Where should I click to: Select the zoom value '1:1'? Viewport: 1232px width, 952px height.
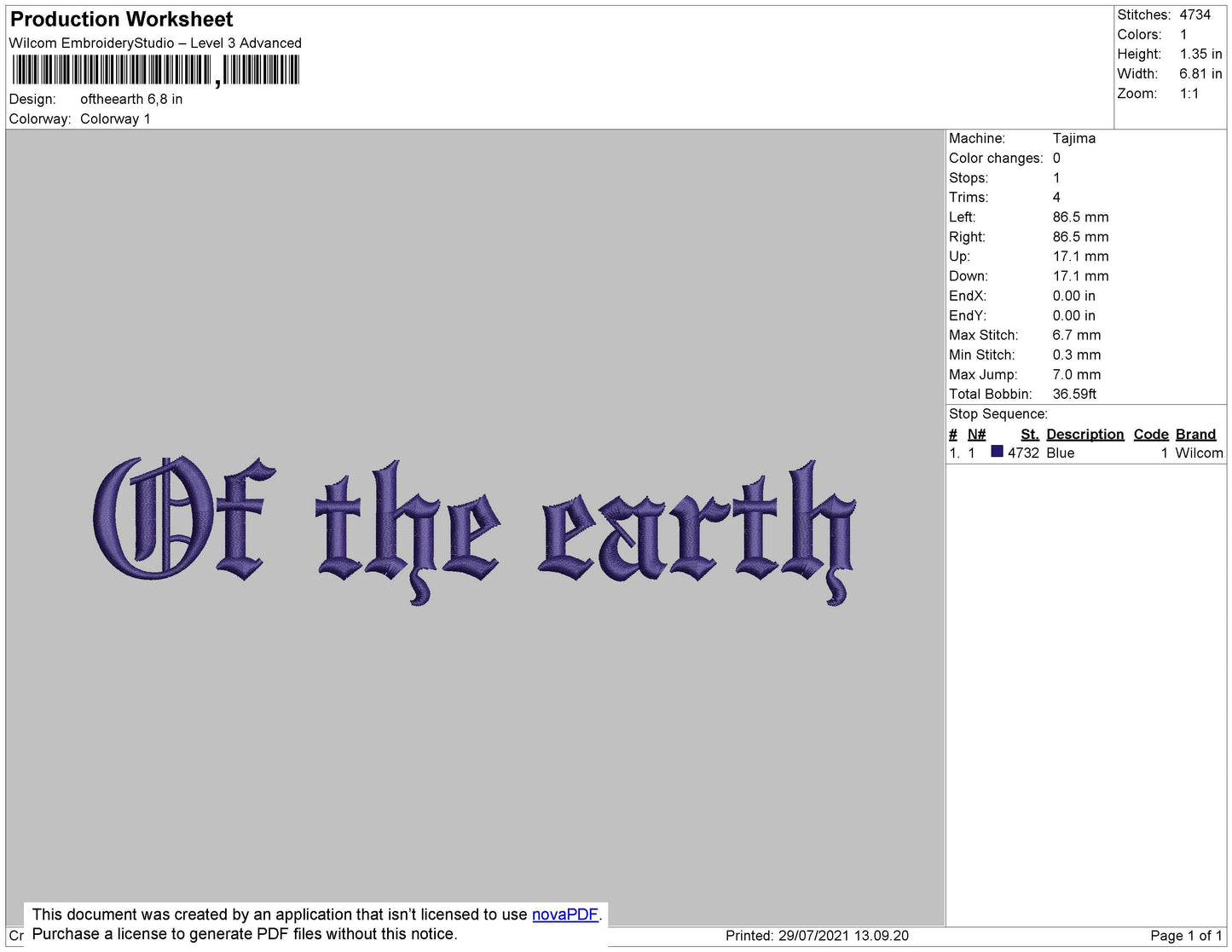tap(1189, 94)
